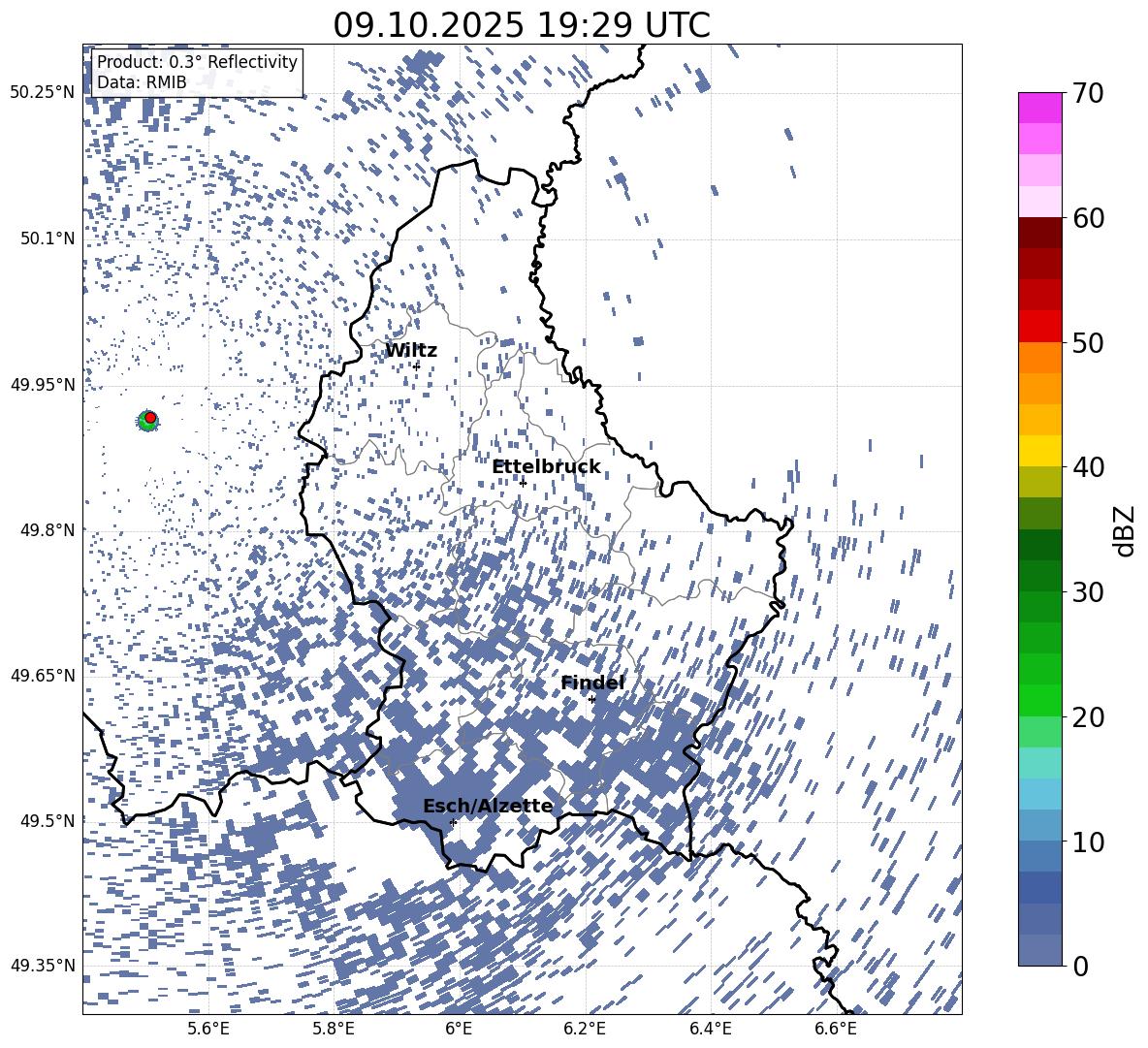Click the red radar site marker
Image resolution: width=1148 pixels, height=1048 pixels.
click(x=150, y=418)
